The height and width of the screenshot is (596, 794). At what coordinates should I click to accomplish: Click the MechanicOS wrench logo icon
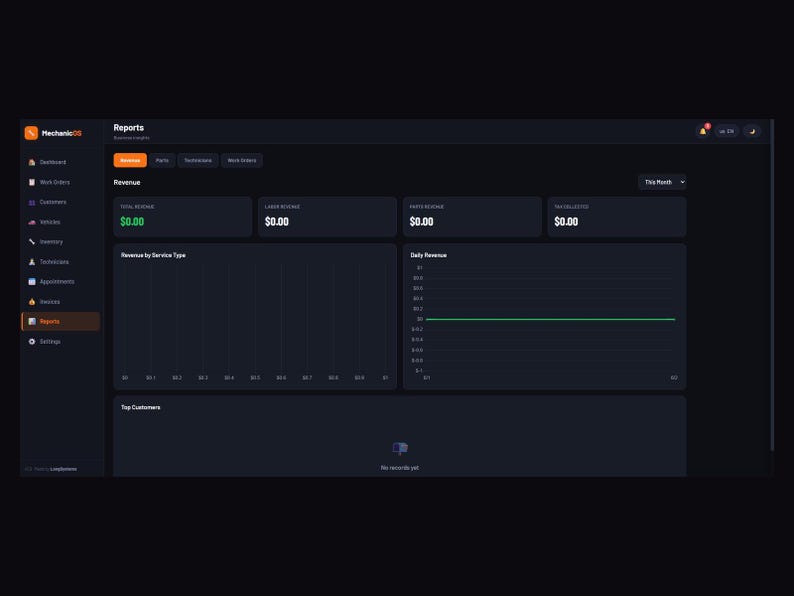click(x=31, y=133)
